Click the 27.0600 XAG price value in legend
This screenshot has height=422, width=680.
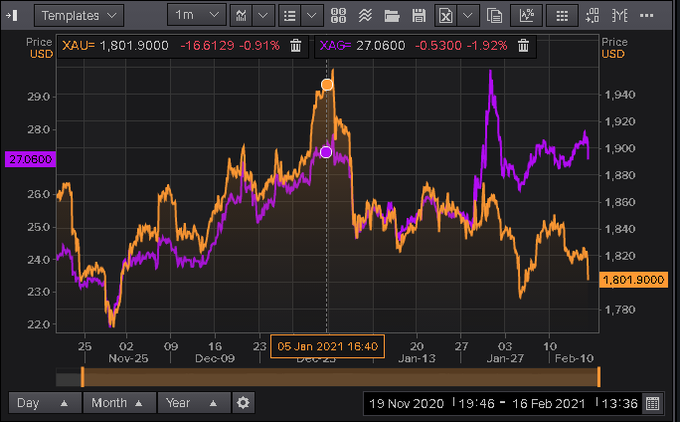point(381,46)
